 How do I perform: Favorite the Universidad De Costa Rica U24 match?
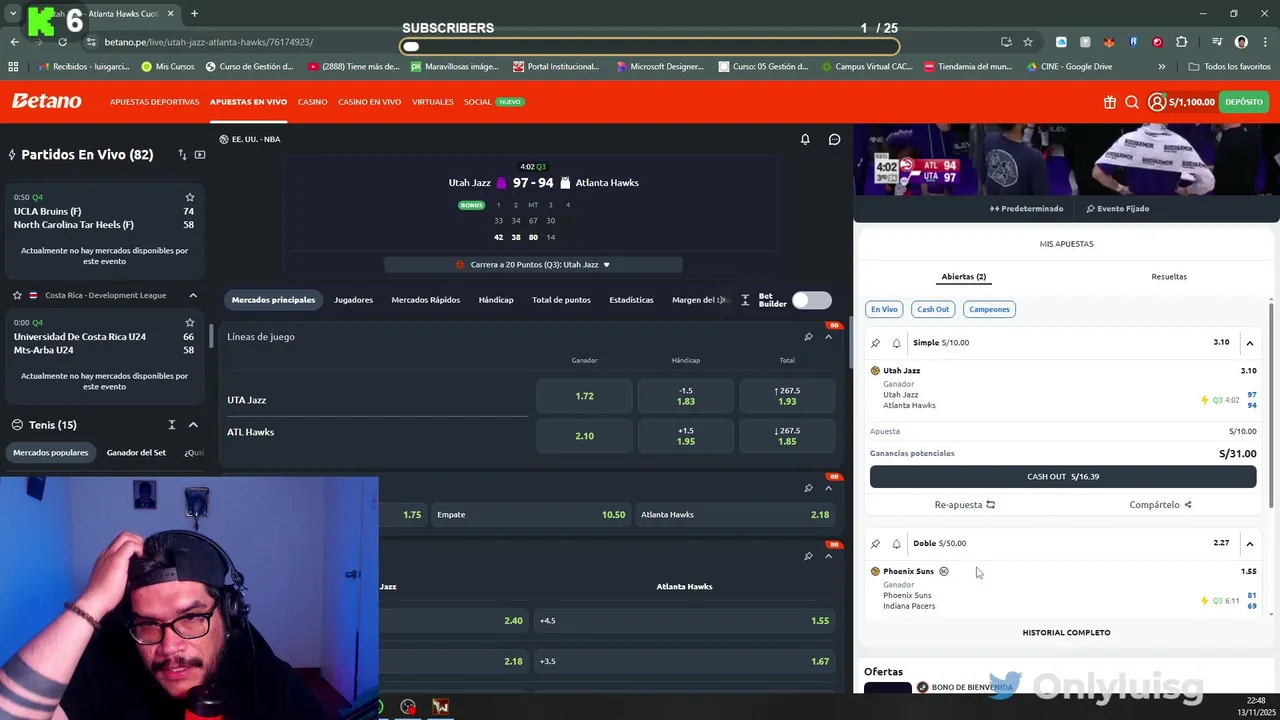pos(189,322)
